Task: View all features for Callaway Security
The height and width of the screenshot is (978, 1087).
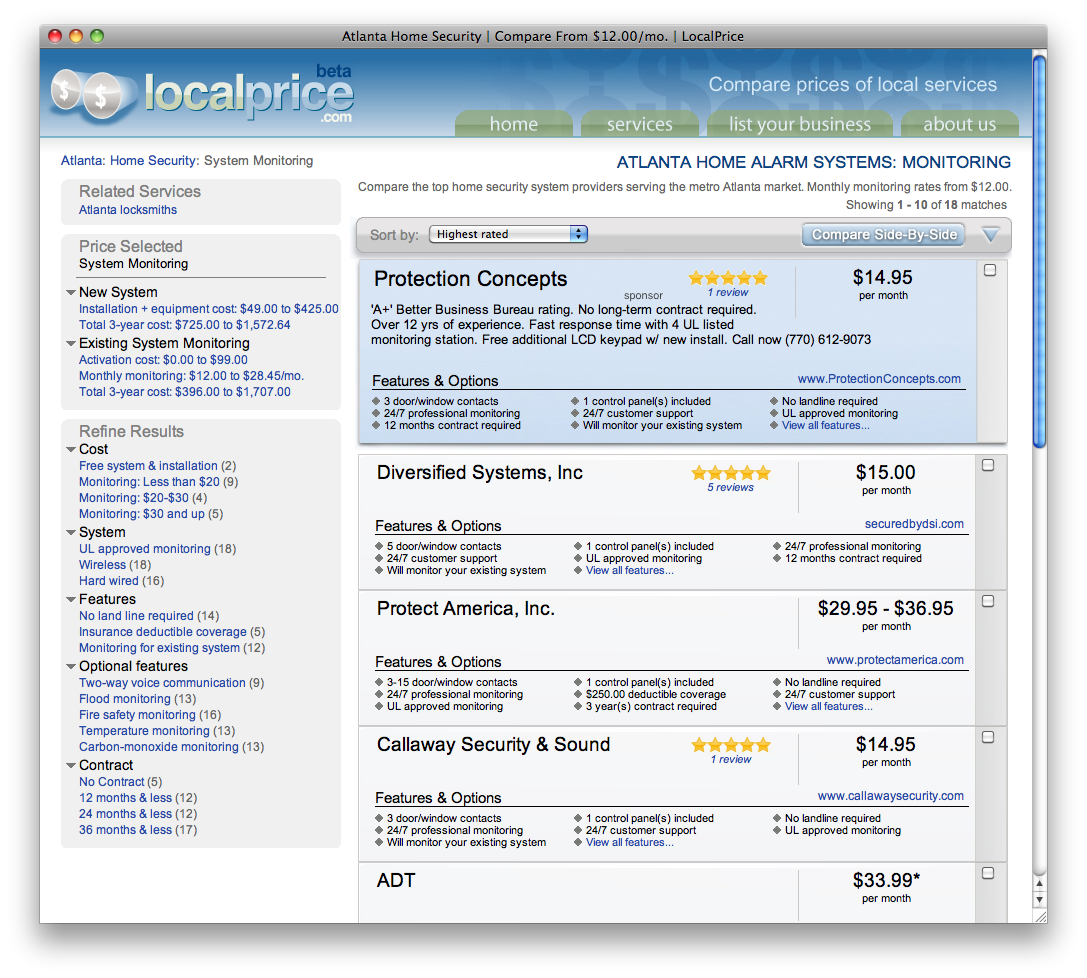Action: [x=629, y=842]
